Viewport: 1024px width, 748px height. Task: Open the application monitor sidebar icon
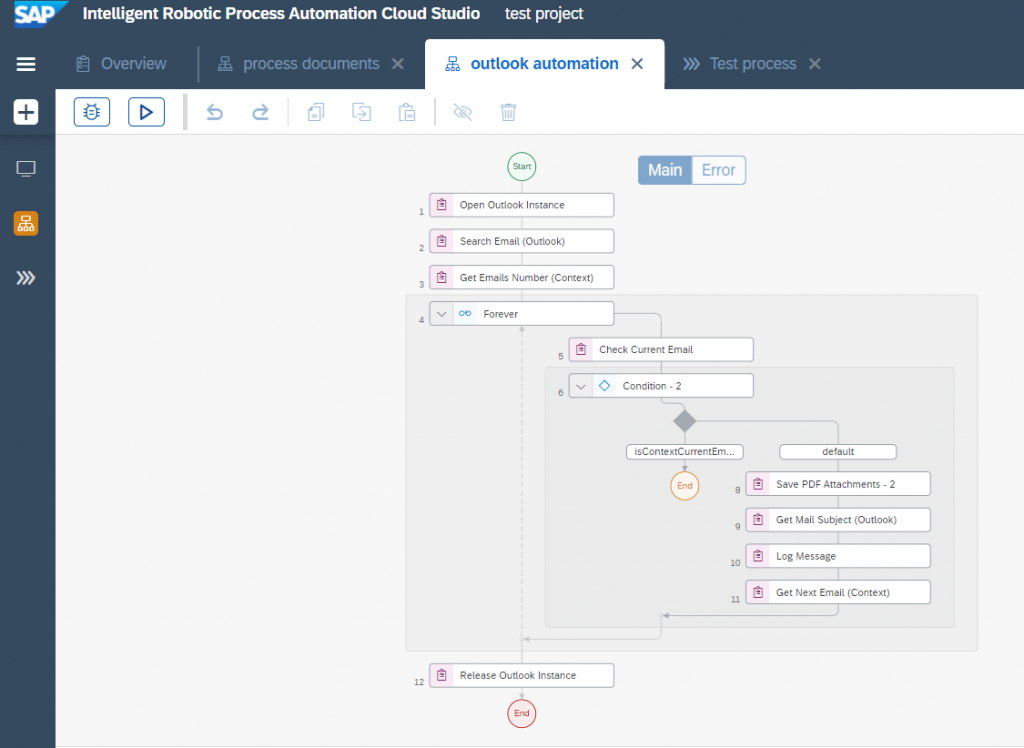[26, 169]
